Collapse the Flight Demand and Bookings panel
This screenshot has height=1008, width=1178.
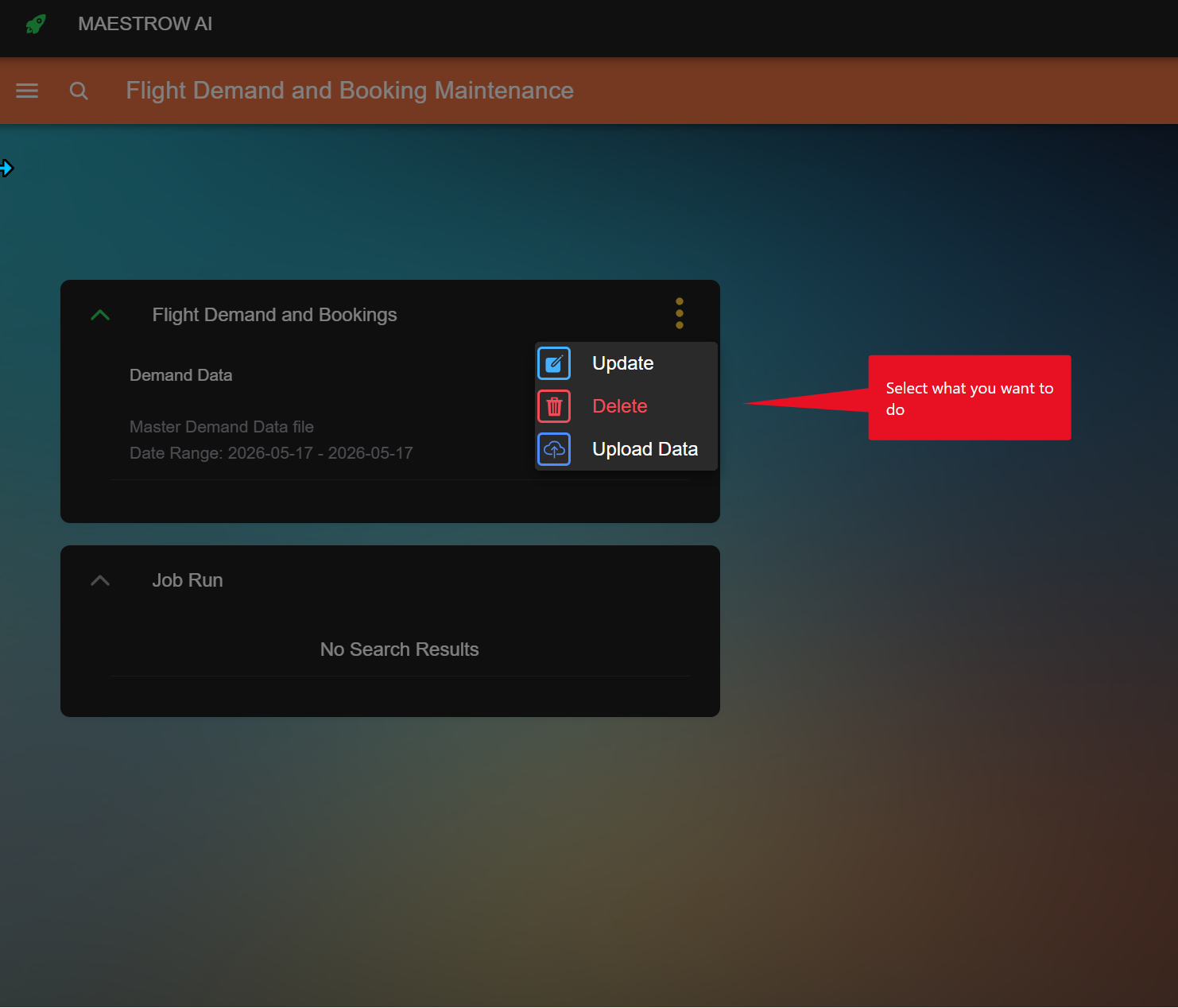[100, 315]
